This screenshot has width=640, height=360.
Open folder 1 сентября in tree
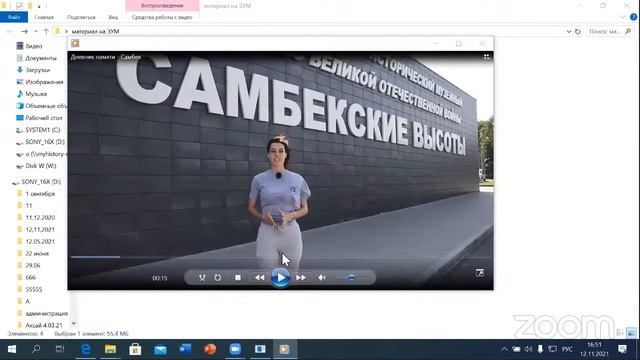(x=36, y=194)
